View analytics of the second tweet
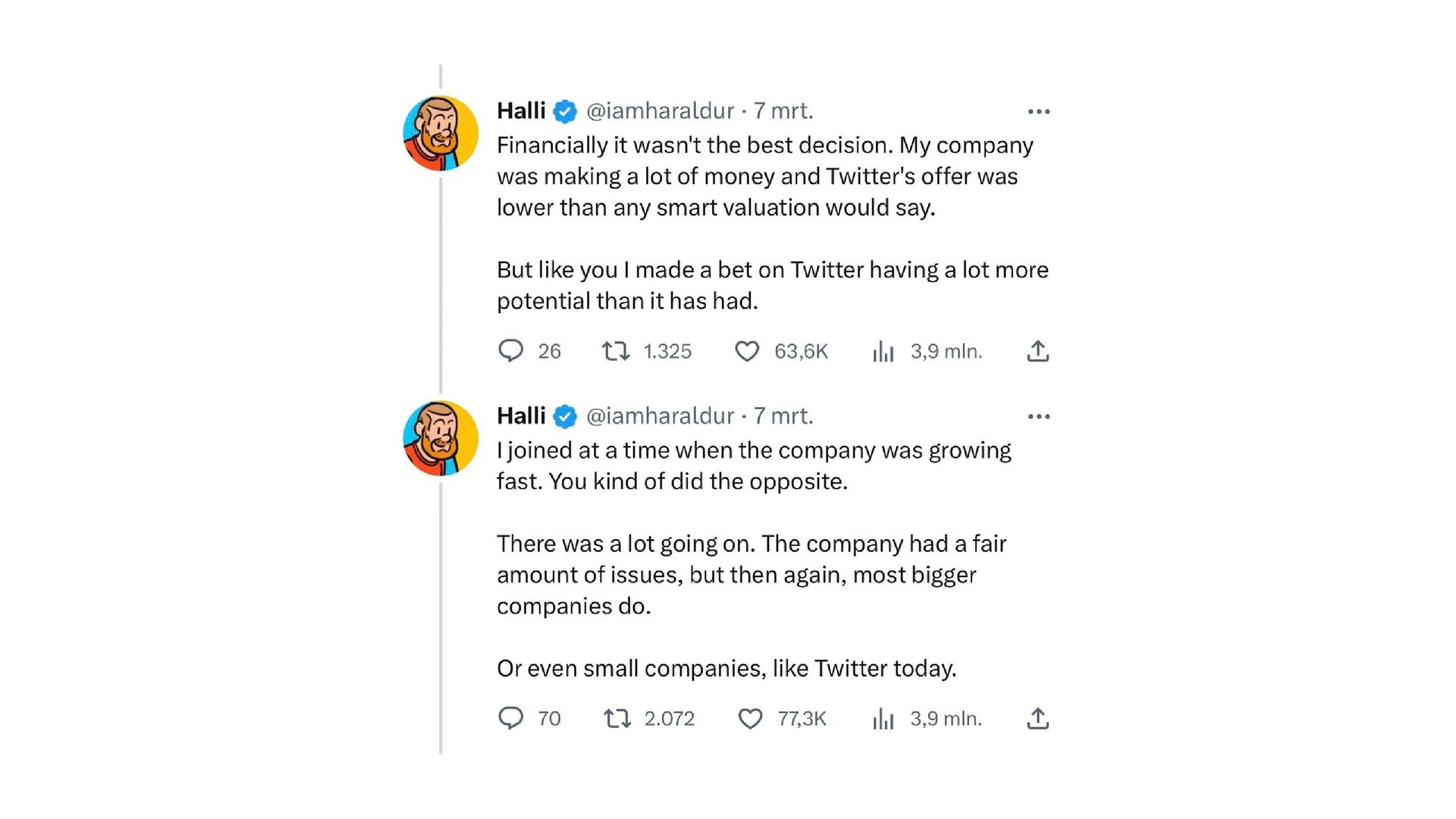The height and width of the screenshot is (819, 1456). click(883, 718)
